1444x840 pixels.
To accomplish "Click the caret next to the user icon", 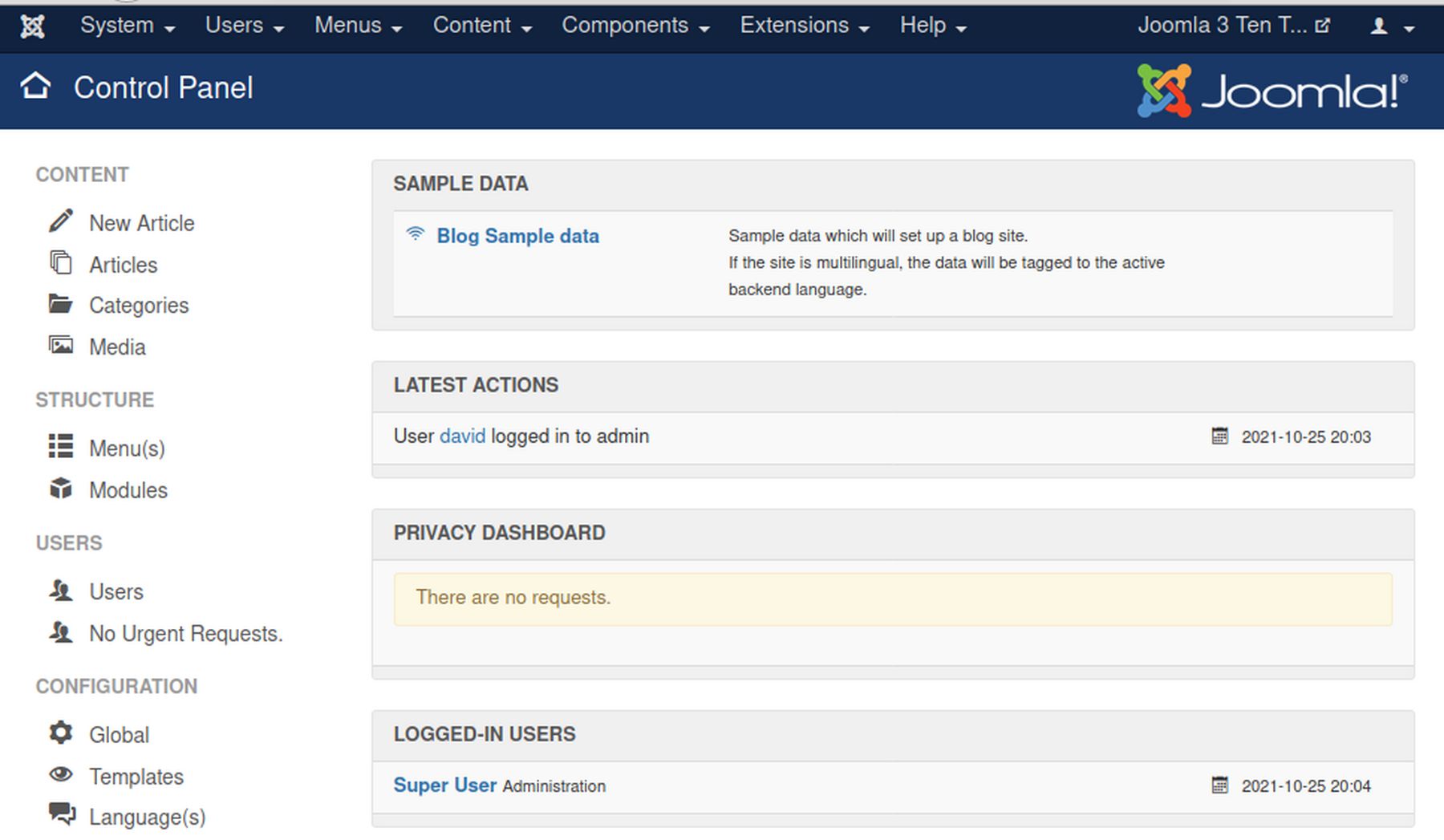I will [x=1410, y=29].
